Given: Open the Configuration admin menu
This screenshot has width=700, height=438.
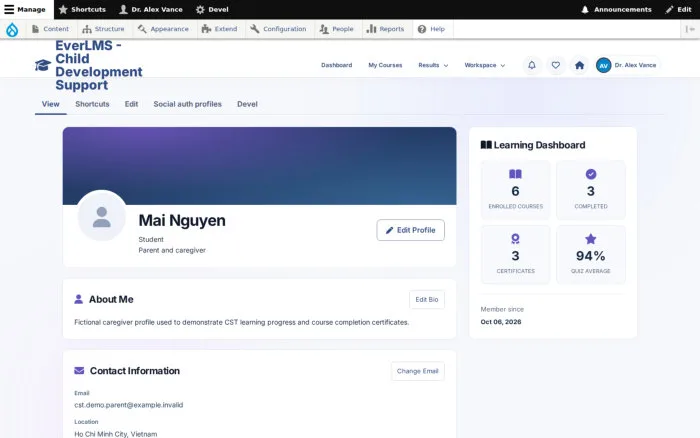Looking at the screenshot, I should pos(279,29).
